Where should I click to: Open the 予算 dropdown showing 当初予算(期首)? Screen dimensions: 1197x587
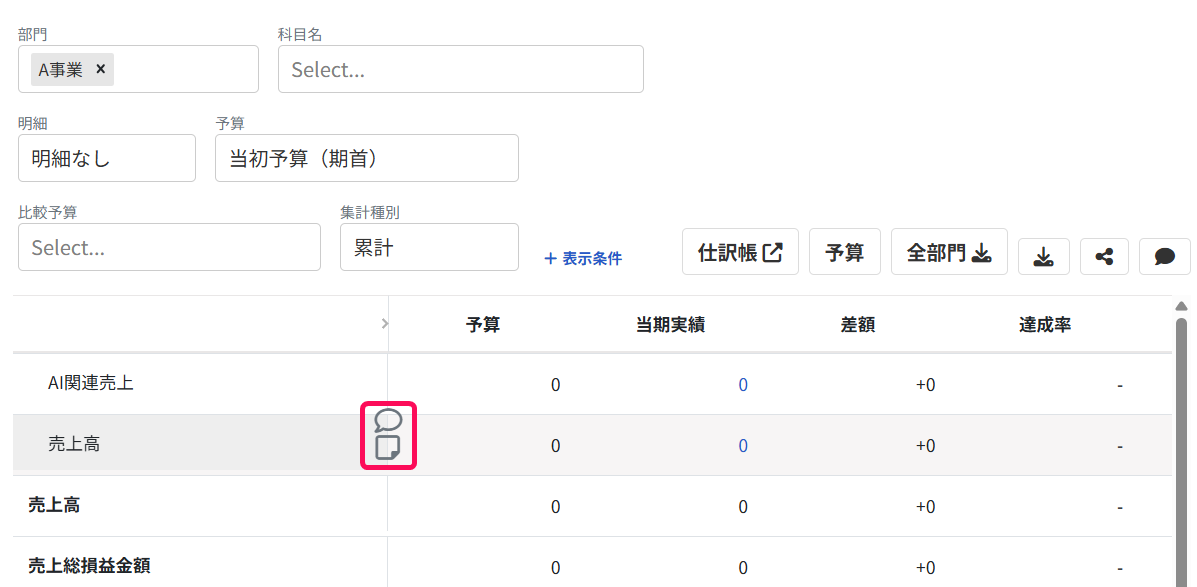366,159
